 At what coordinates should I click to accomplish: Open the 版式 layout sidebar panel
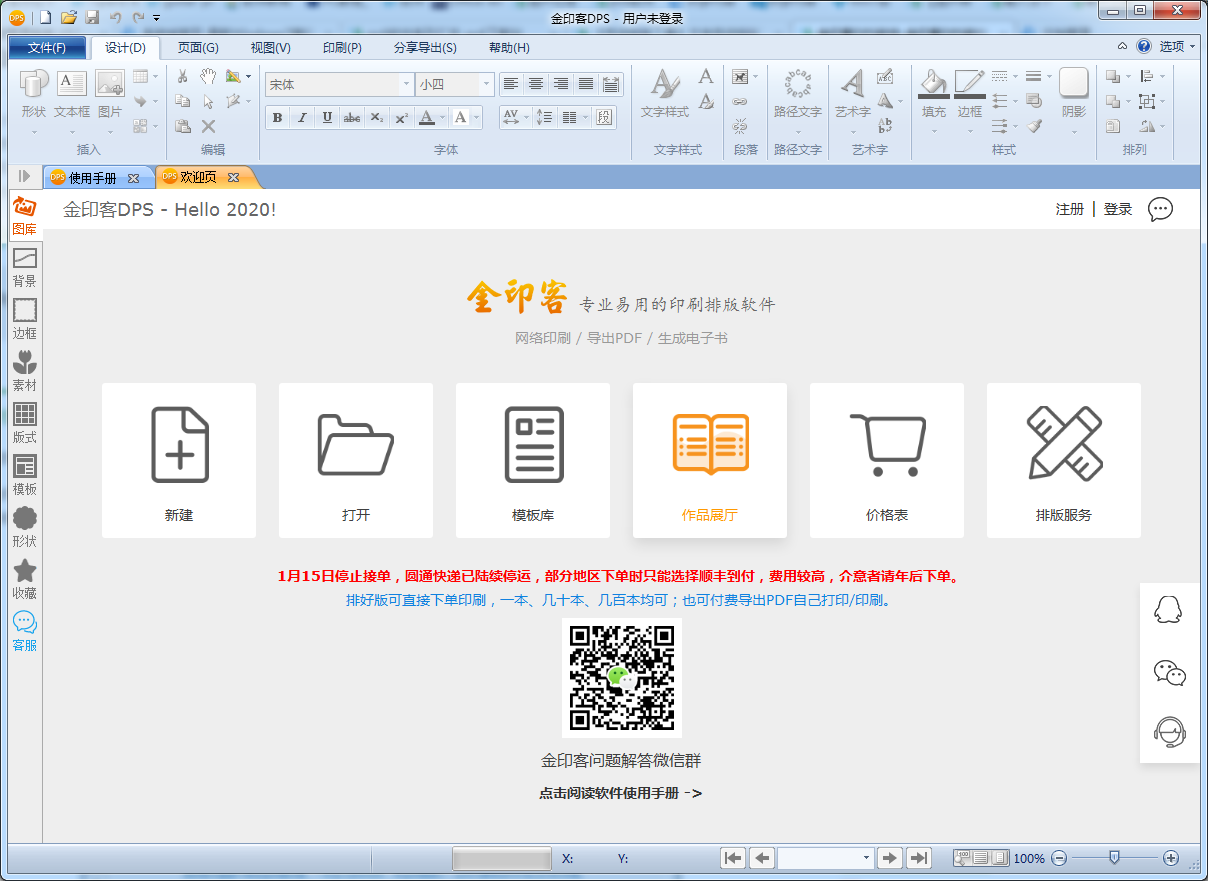24,424
